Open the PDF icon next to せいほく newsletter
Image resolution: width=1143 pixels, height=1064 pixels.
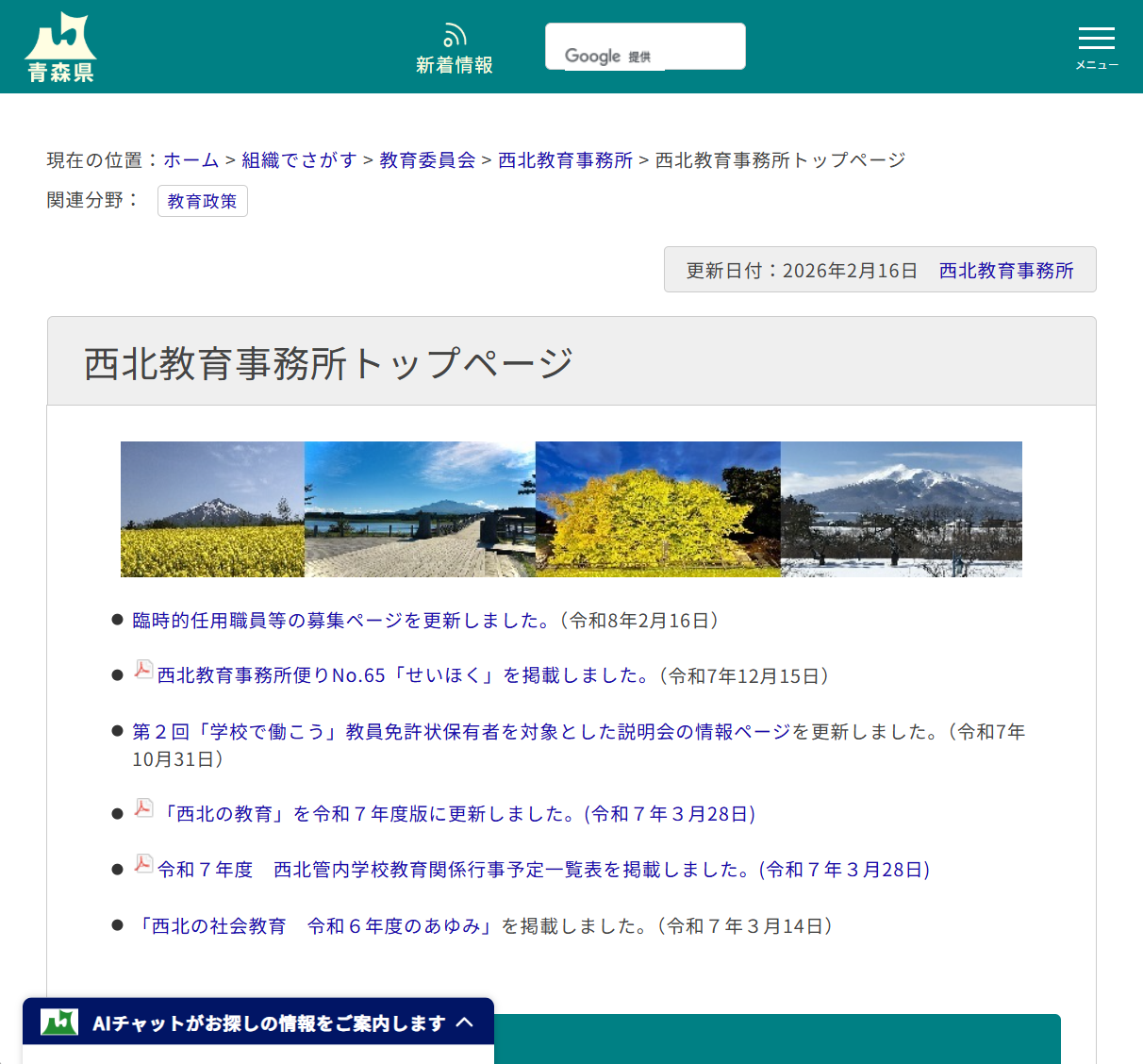[x=142, y=670]
